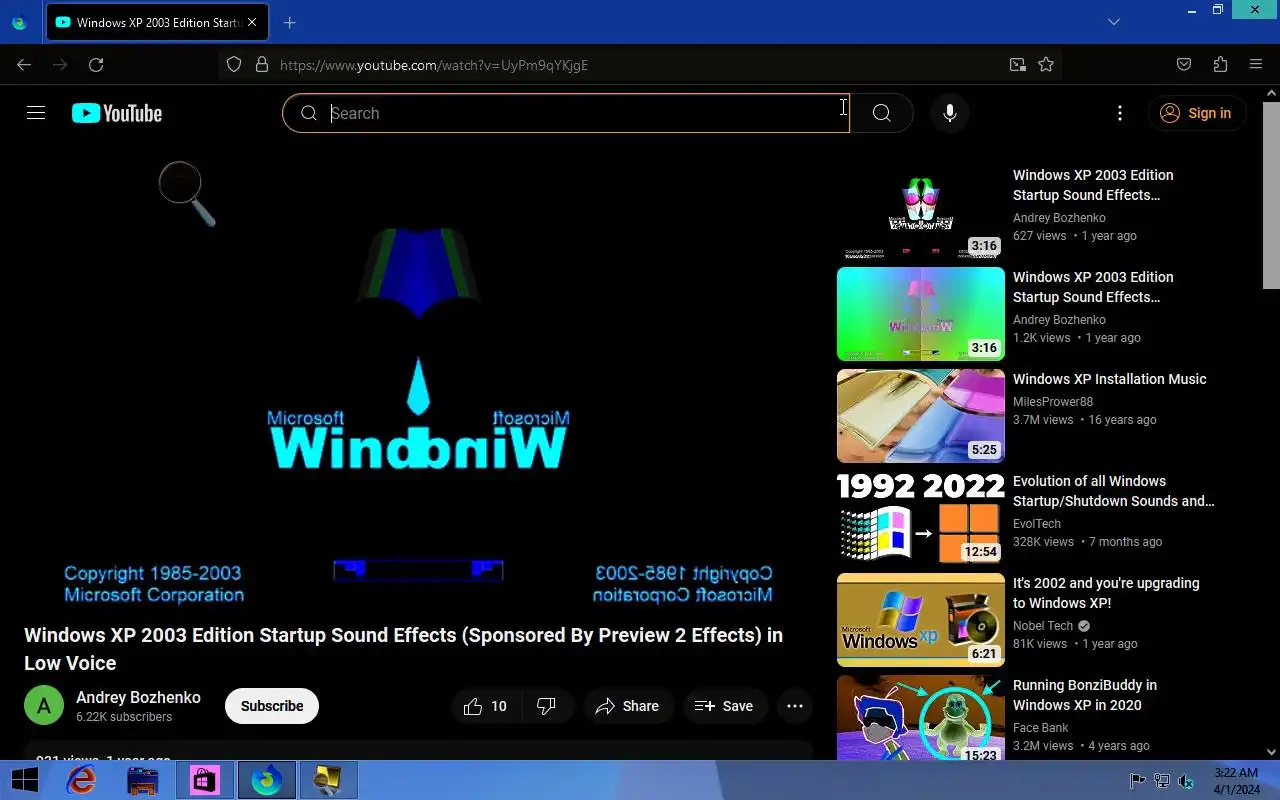Open Windows XP Installation Music thumbnail
Image resolution: width=1280 pixels, height=800 pixels.
[x=921, y=416]
